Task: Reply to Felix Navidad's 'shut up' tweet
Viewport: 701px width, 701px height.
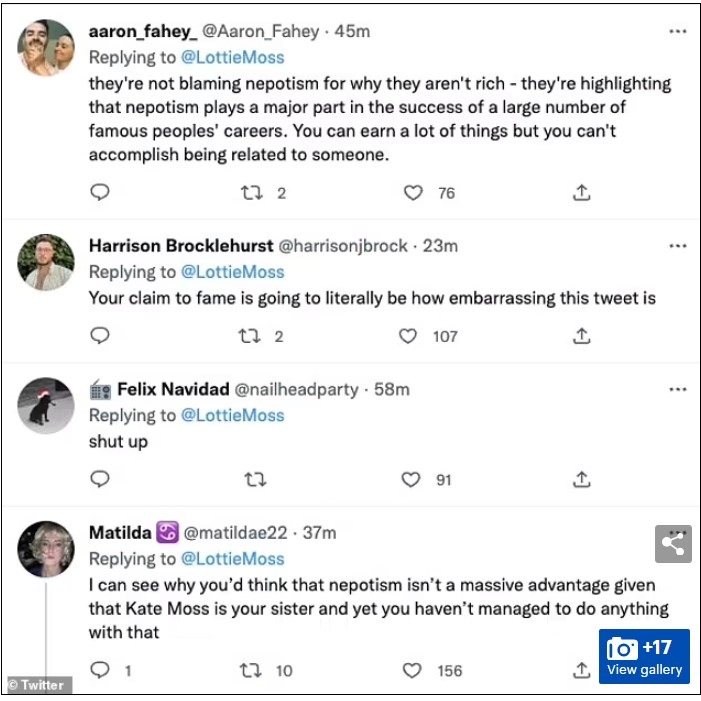Action: [x=99, y=480]
